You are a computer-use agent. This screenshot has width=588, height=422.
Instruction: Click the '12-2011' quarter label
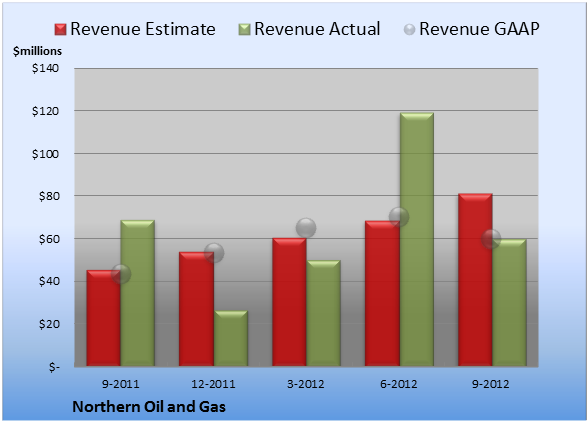tap(213, 384)
